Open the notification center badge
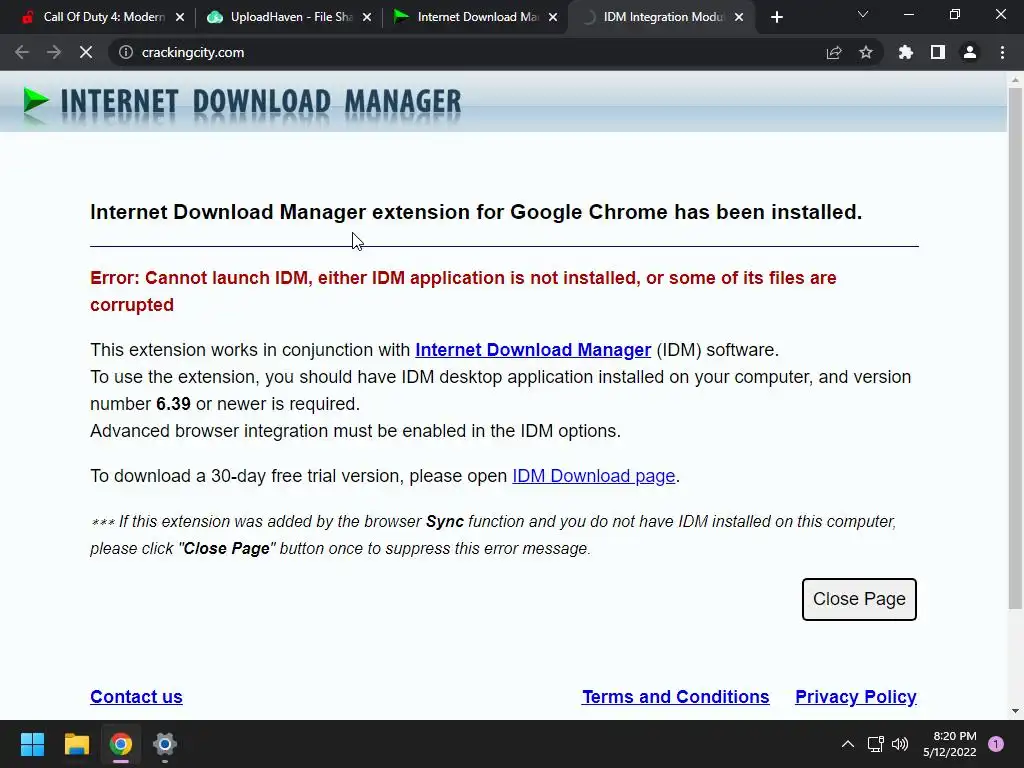The image size is (1024, 768). coord(996,744)
